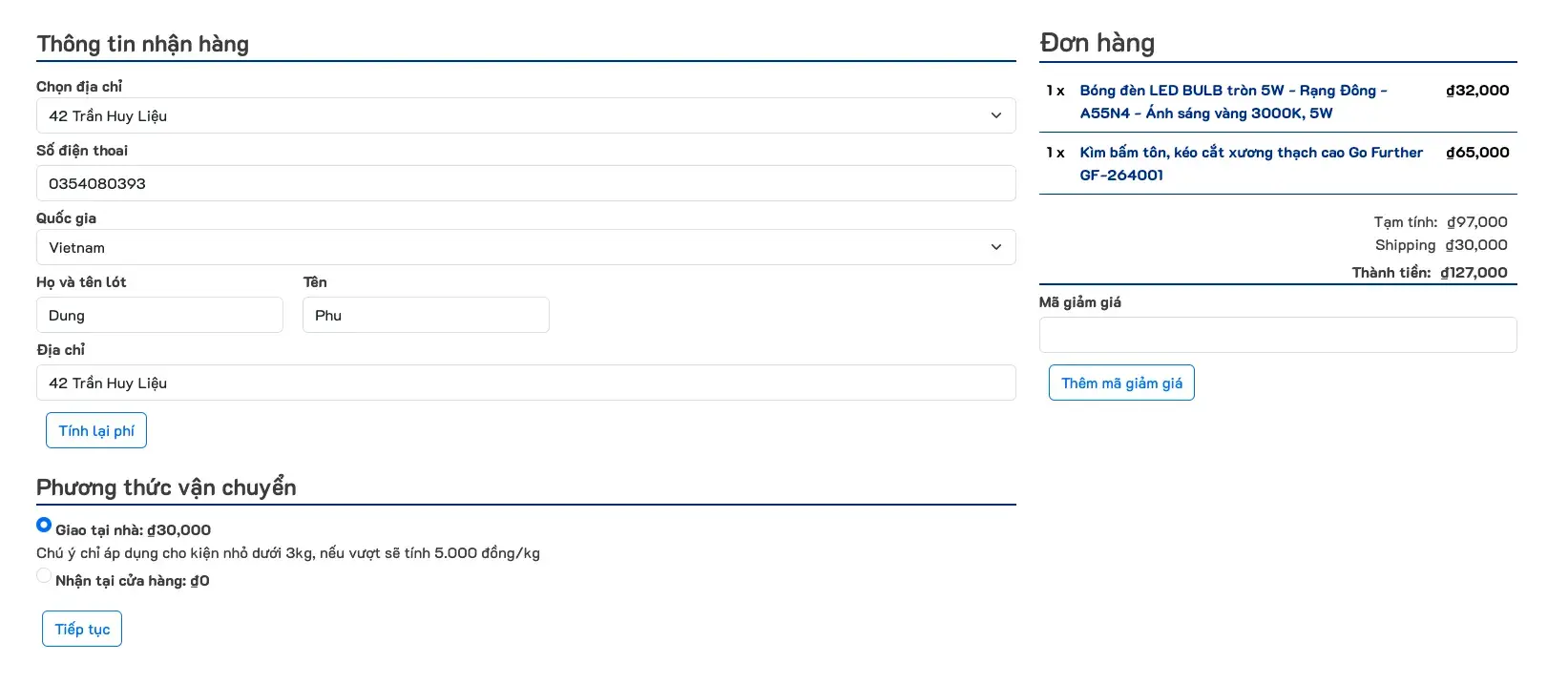Click the "Thành tiền" total of ₫127,000
1568x683 pixels.
[x=1474, y=273]
